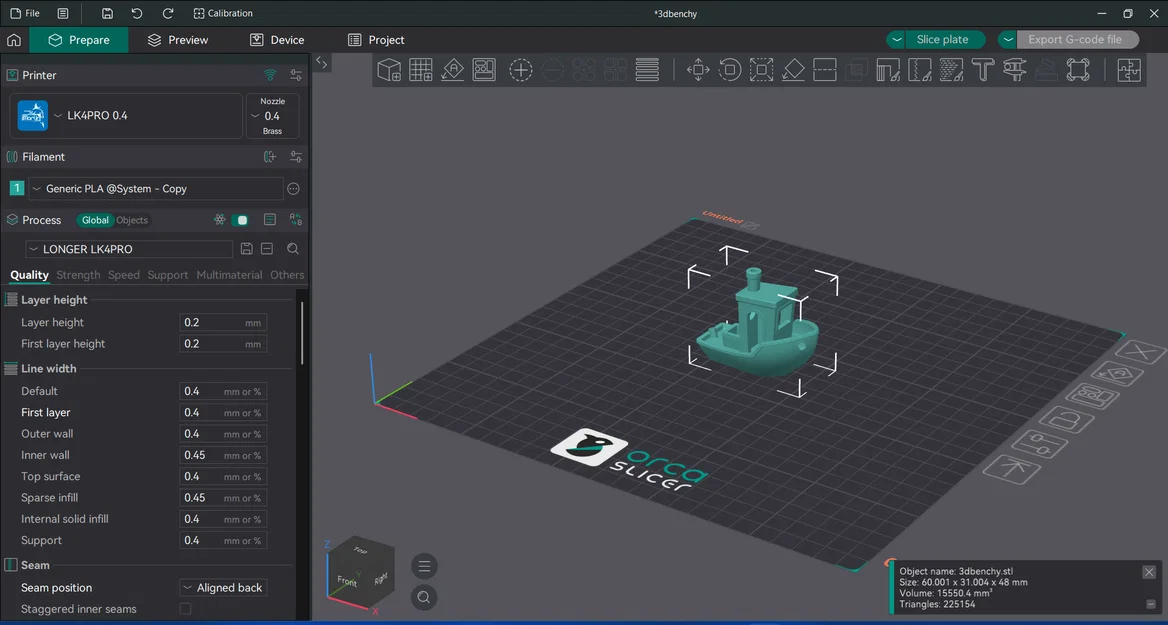Switch to the Preview tab
Image resolution: width=1168 pixels, height=625 pixels.
(178, 40)
